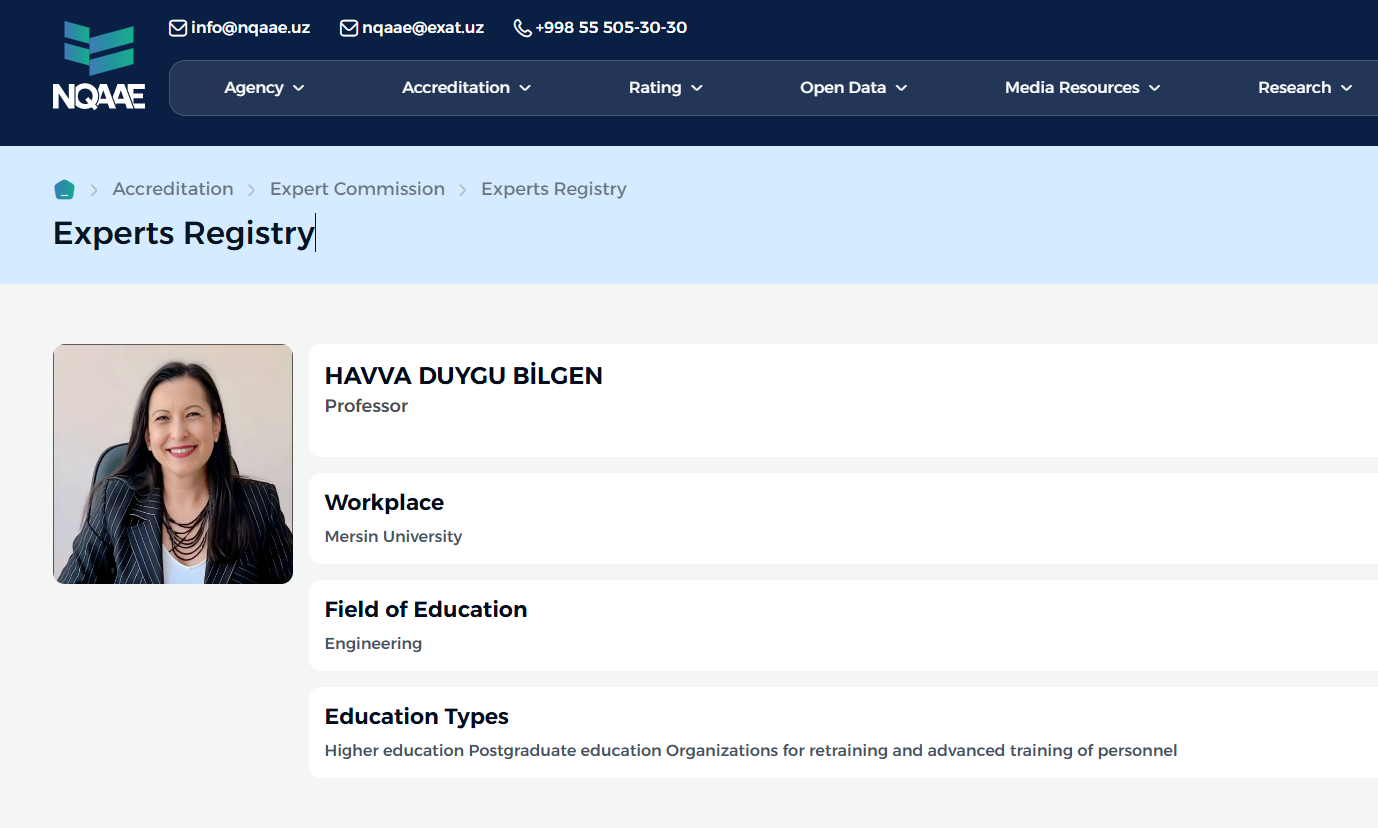This screenshot has height=828, width=1378.
Task: Open the Agency menu
Action: (x=264, y=88)
